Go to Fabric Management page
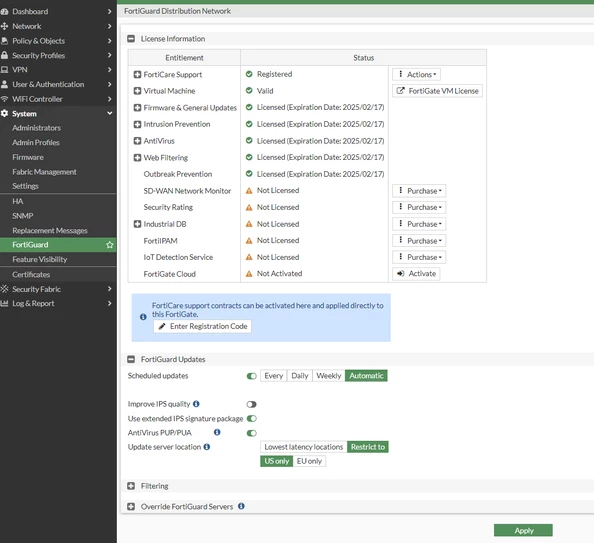The image size is (594, 543). tap(44, 172)
